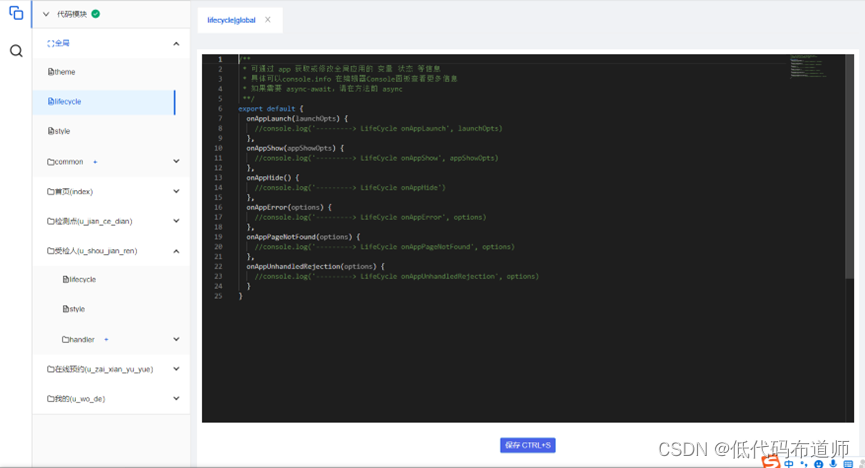
Task: Click the onAppLaunch(launchOpts) code line
Action: (297, 119)
